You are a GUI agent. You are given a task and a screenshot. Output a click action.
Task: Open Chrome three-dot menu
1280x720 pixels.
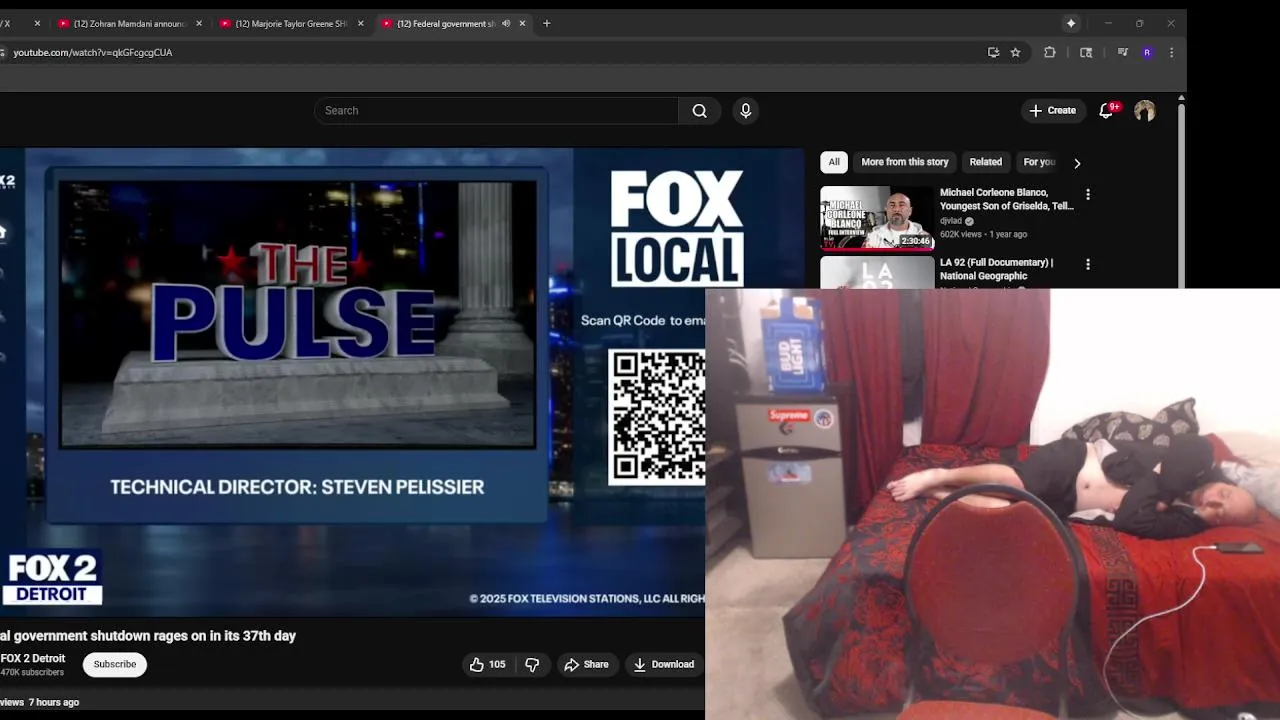1171,53
